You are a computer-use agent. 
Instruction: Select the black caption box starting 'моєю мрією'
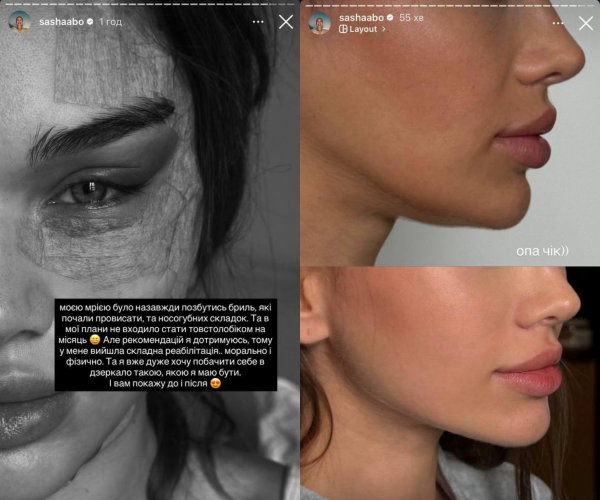pyautogui.click(x=166, y=345)
